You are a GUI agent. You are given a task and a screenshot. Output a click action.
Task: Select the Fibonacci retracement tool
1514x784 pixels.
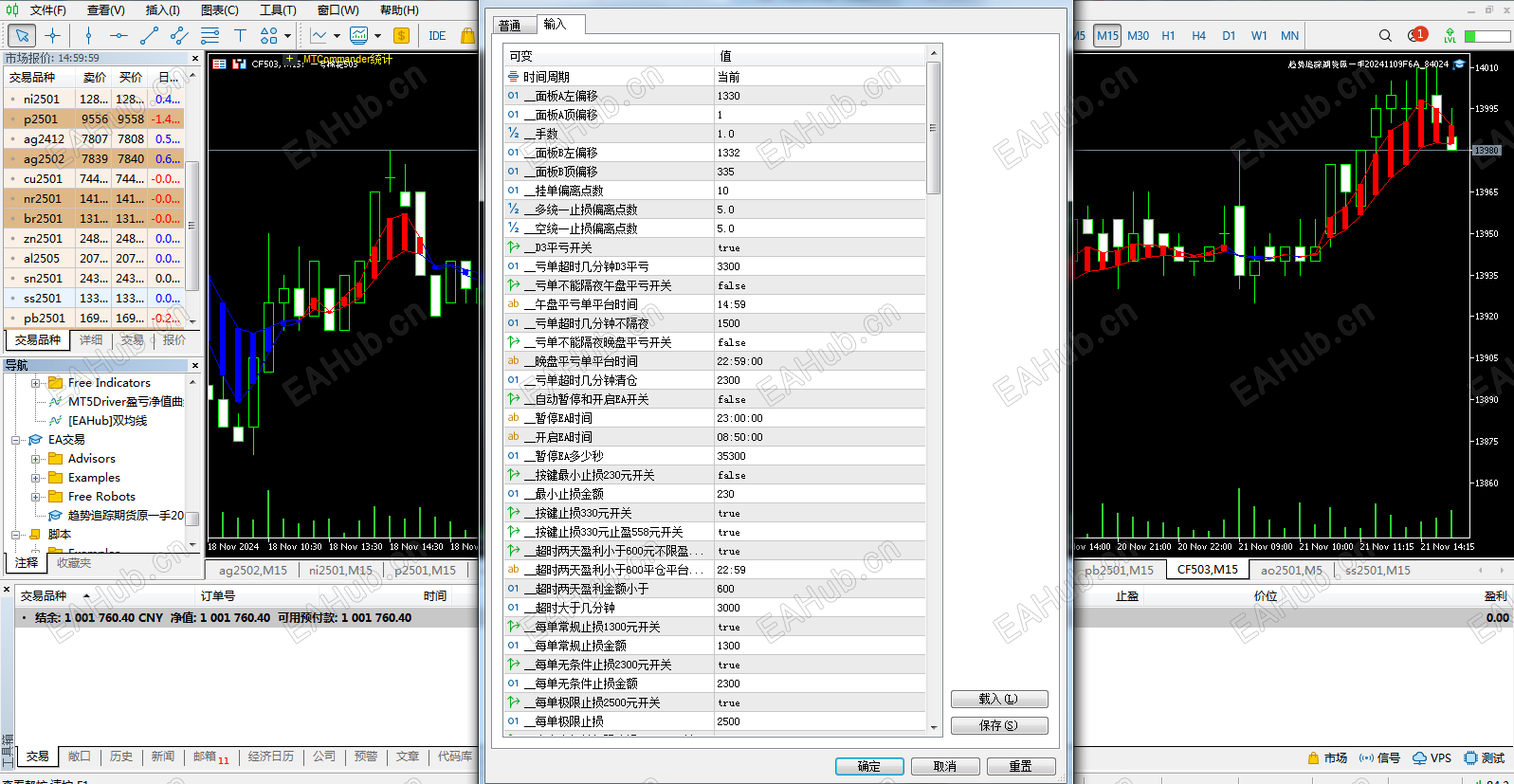coord(210,36)
